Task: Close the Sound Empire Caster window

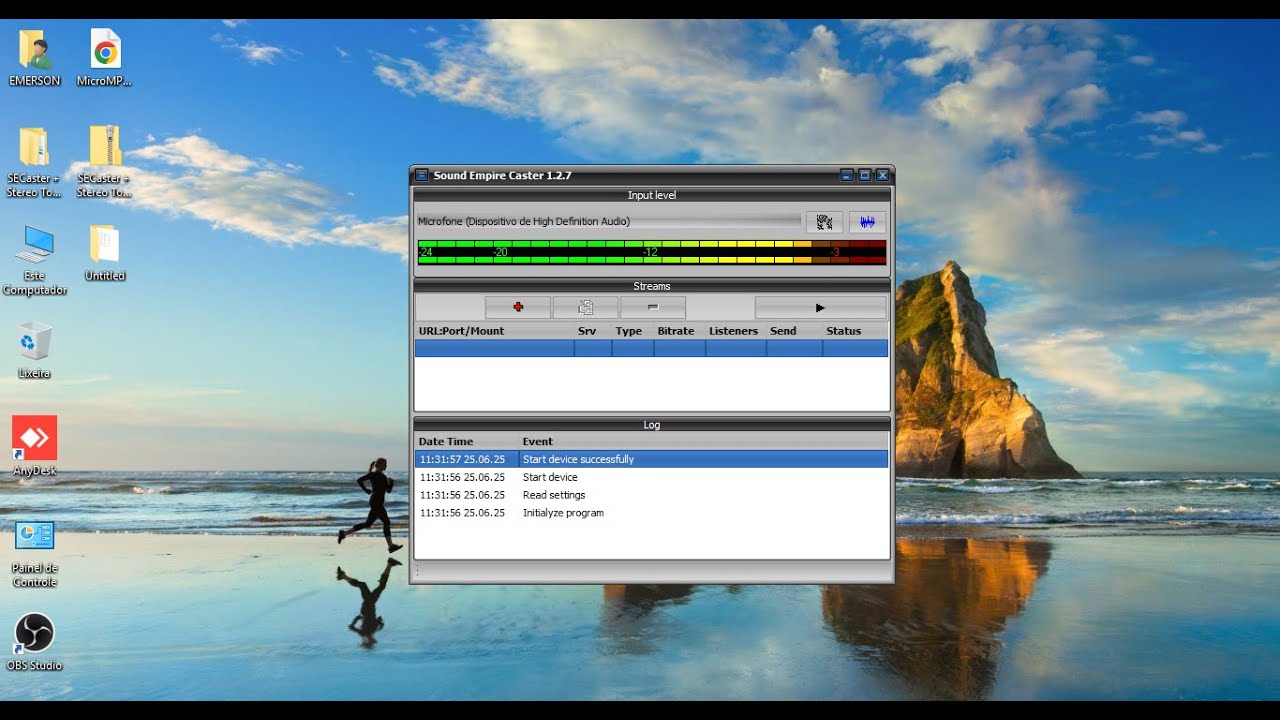Action: 882,175
